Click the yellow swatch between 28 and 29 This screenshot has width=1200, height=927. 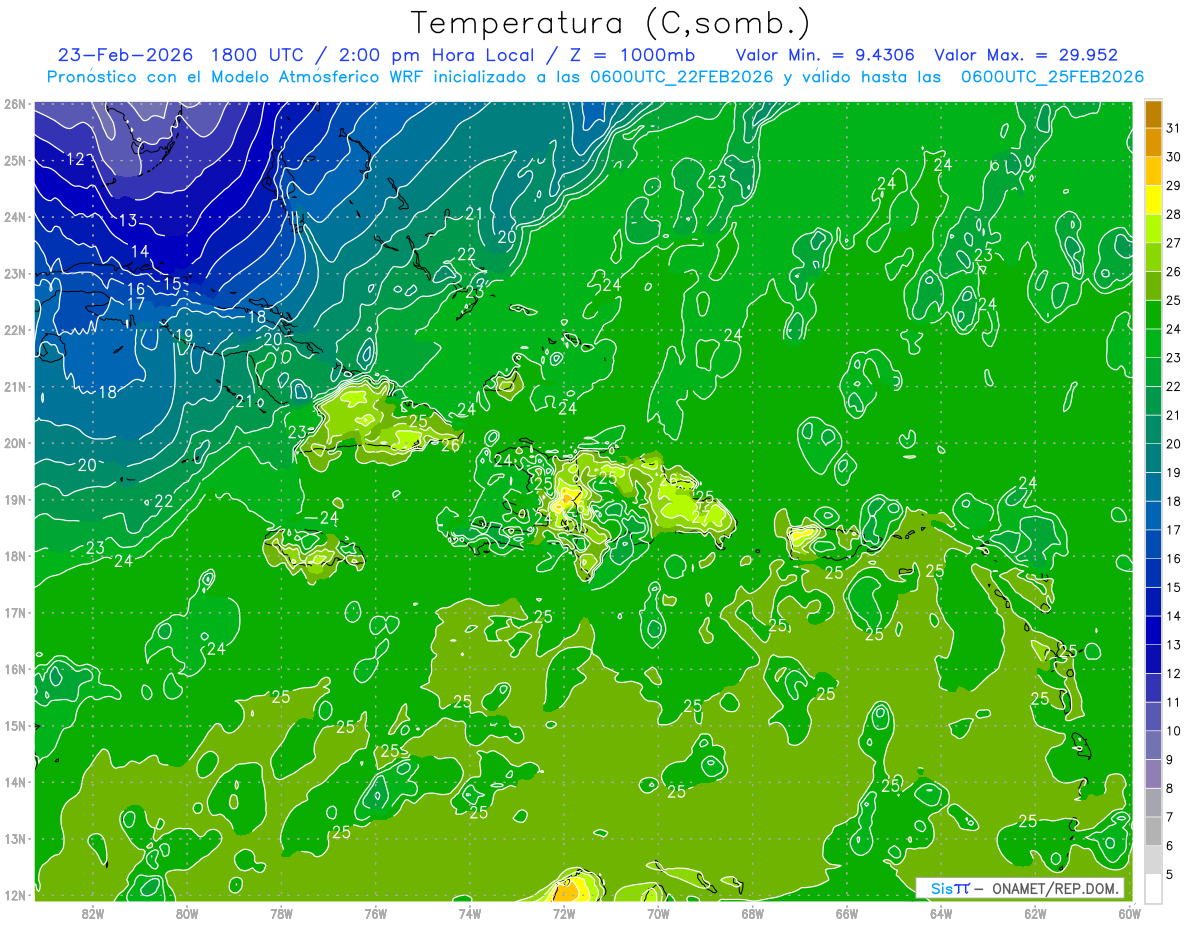[1153, 200]
